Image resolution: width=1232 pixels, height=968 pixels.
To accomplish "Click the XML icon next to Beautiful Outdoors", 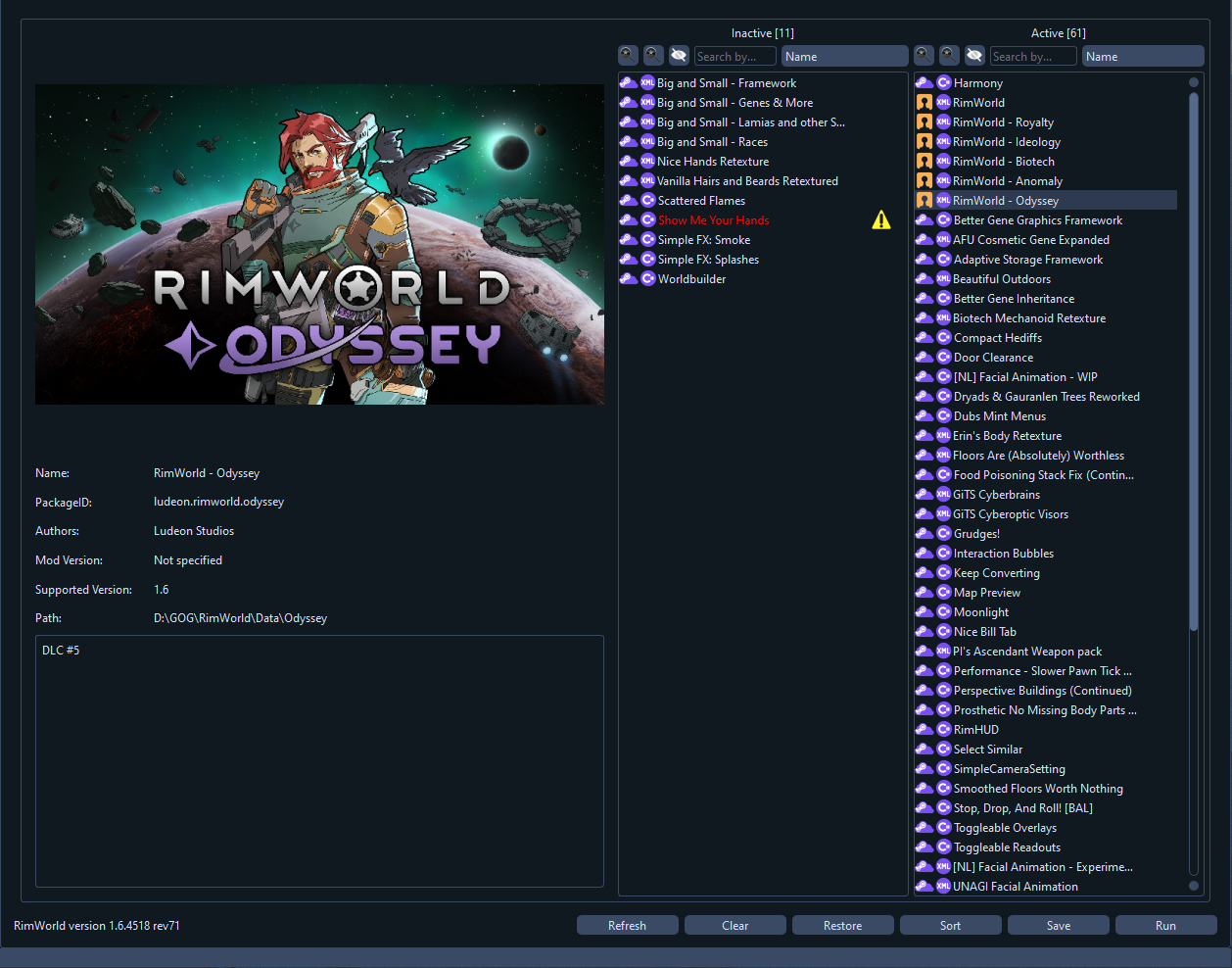I will pyautogui.click(x=944, y=279).
